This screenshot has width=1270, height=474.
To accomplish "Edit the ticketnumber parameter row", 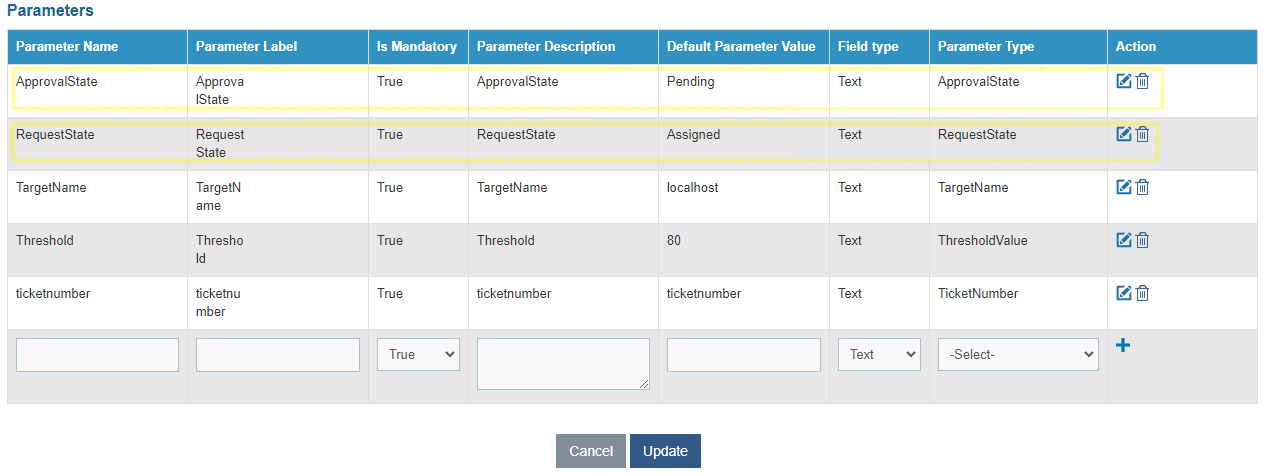I will point(1123,293).
